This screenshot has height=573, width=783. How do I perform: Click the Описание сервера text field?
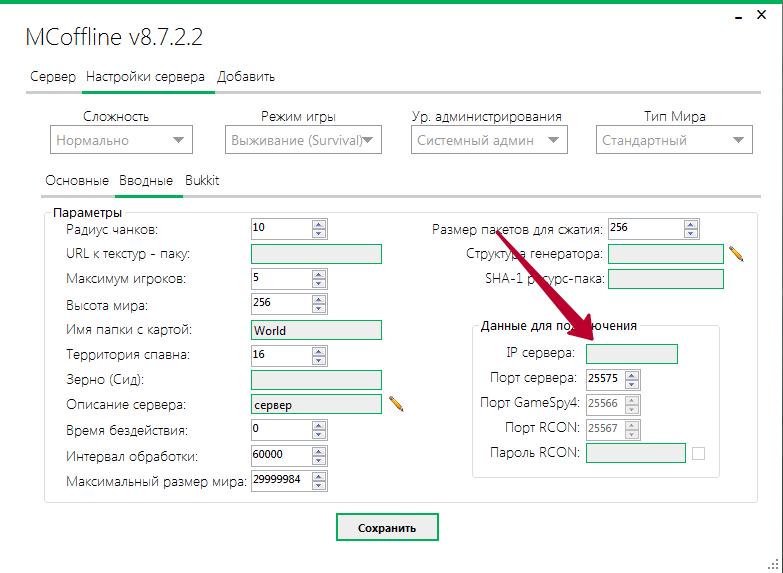click(x=316, y=404)
